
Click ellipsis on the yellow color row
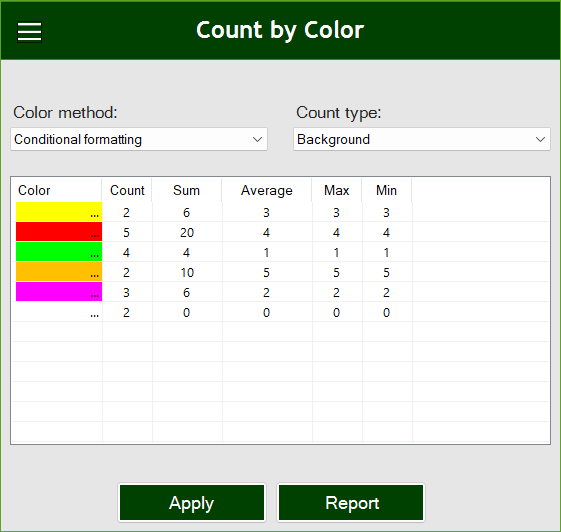[94, 215]
